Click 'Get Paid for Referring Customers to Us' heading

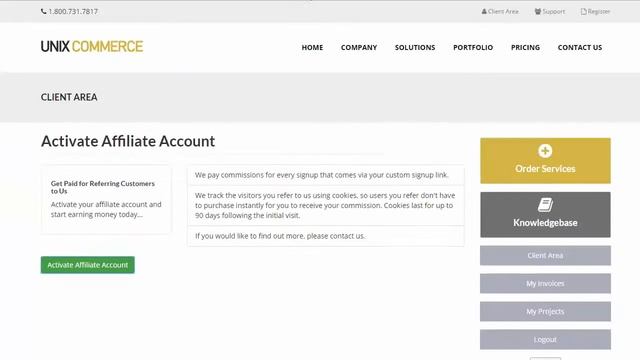pos(103,187)
